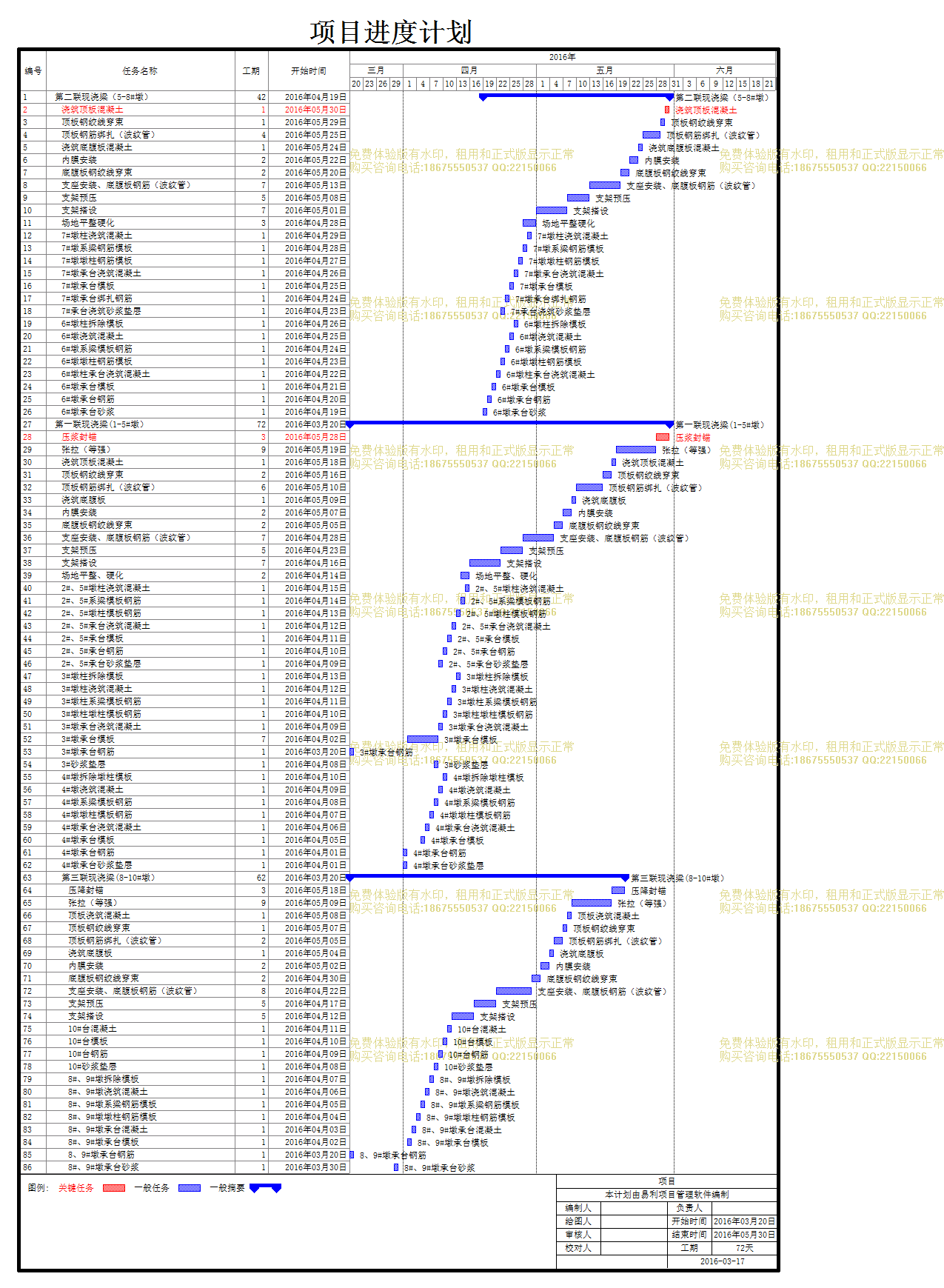The image size is (944, 1288).
Task: Click row 1 duration value 42
Action: tap(261, 97)
